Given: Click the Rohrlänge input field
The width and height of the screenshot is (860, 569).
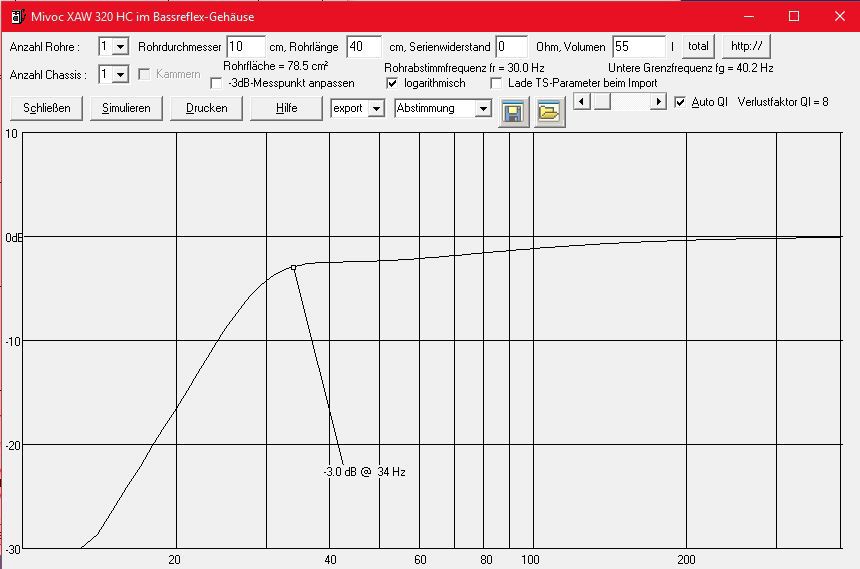Looking at the screenshot, I should (364, 47).
